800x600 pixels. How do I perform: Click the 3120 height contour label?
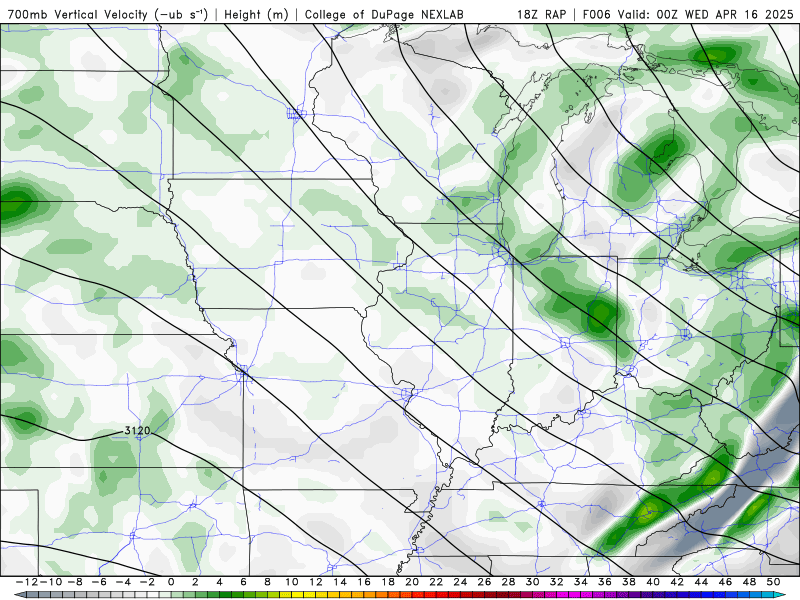click(137, 431)
